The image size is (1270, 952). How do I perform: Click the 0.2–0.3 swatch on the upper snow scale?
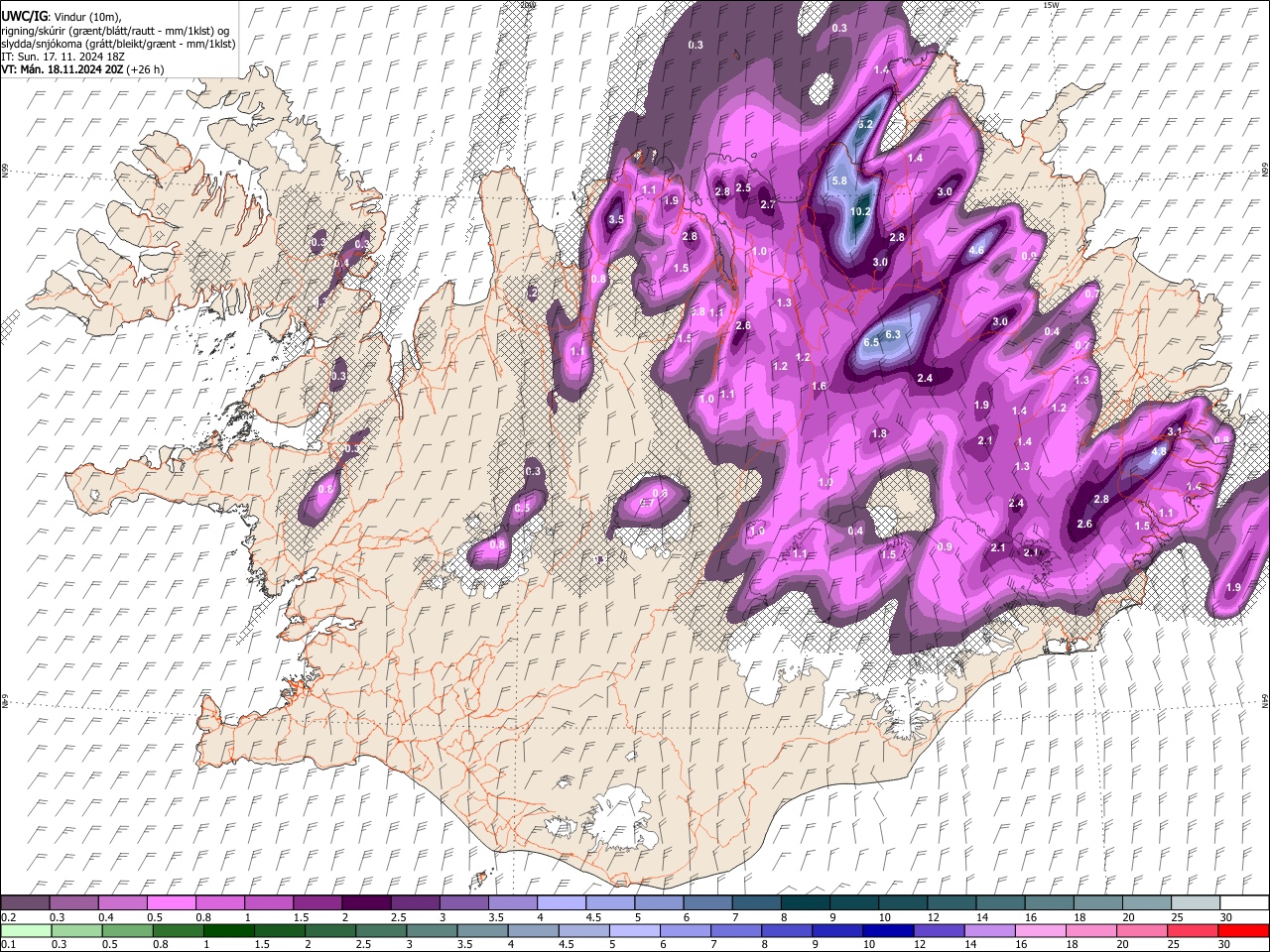(x=25, y=903)
